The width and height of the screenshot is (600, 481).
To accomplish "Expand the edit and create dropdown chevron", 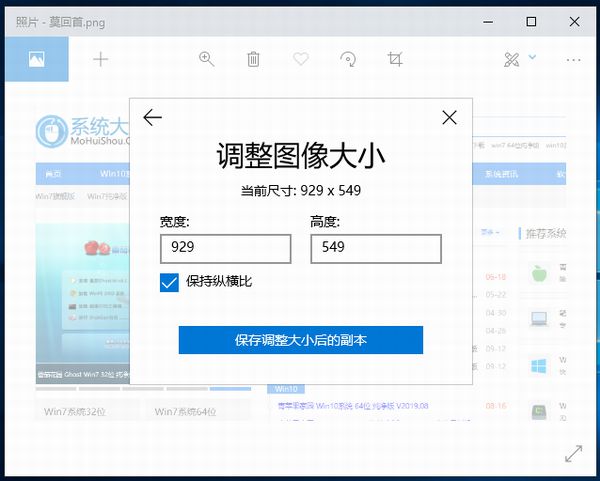I will pos(532,57).
